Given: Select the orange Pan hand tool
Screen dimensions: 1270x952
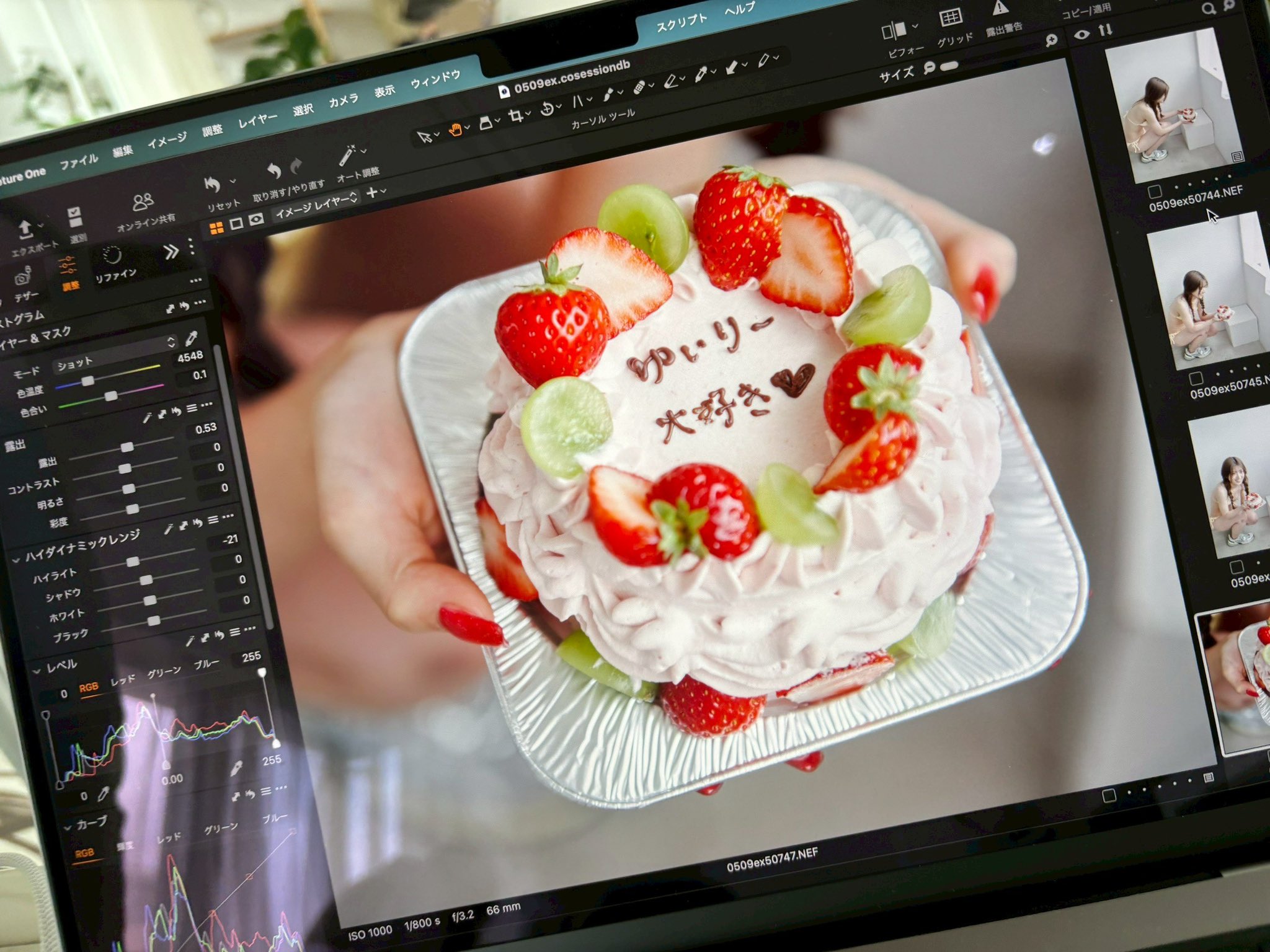Looking at the screenshot, I should (456, 130).
